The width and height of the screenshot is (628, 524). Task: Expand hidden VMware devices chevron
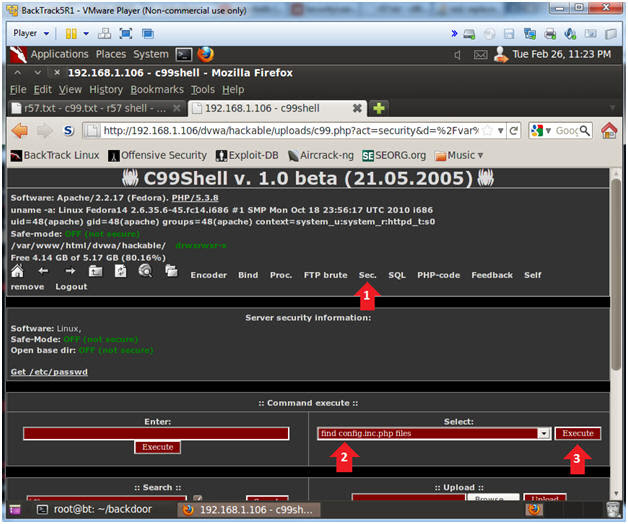(x=454, y=34)
